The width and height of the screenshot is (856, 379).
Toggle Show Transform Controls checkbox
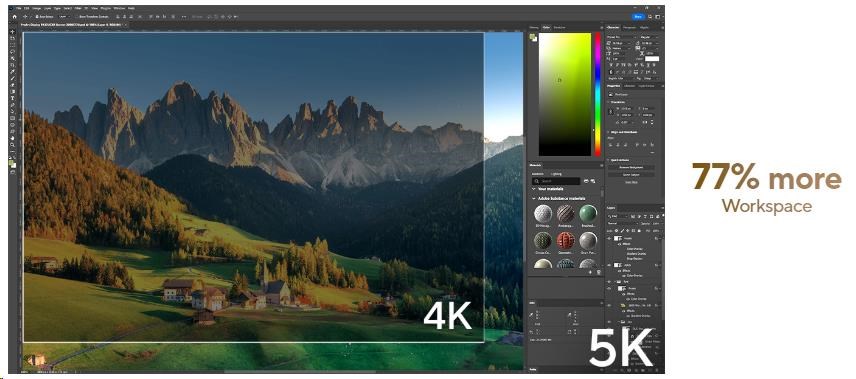tap(76, 17)
